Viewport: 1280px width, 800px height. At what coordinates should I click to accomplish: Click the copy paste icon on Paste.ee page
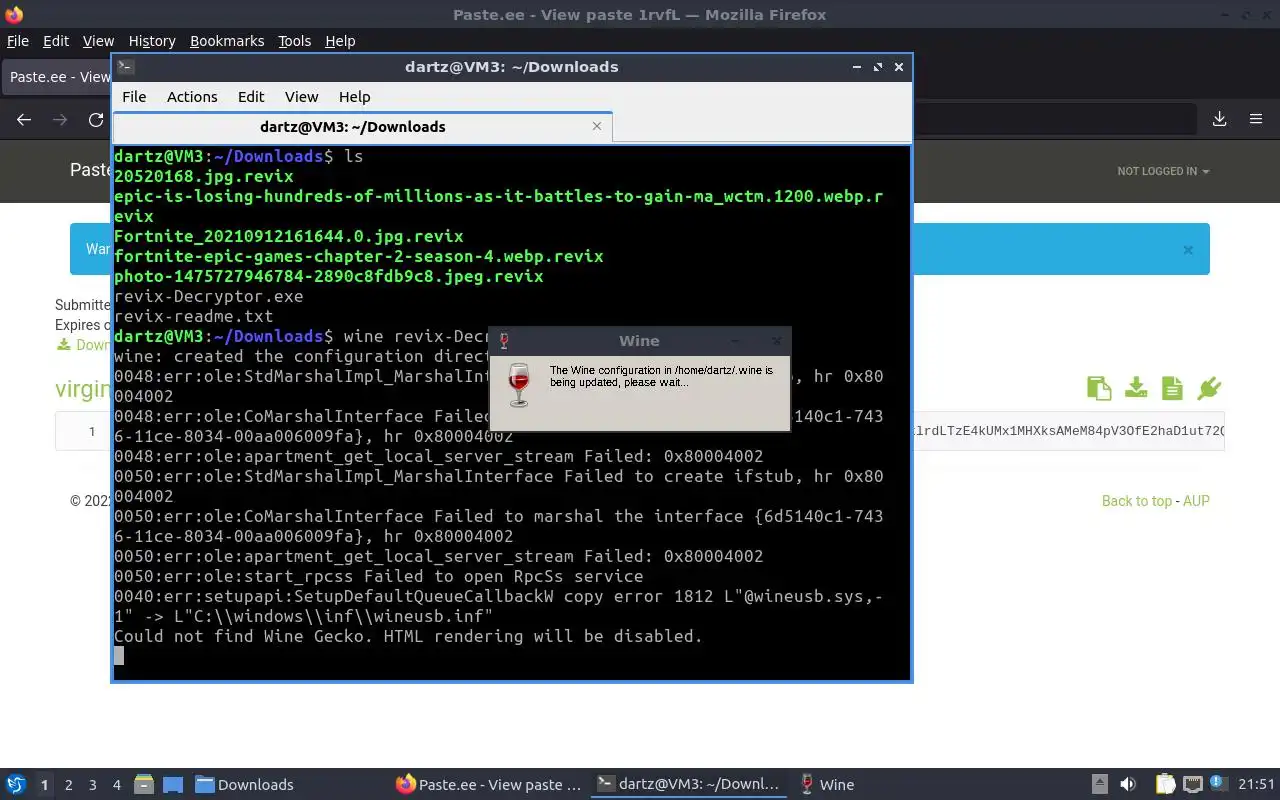pos(1099,388)
